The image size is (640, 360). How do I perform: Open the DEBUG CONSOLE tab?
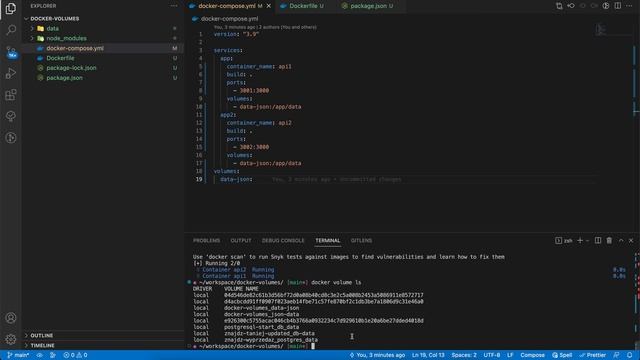click(283, 240)
